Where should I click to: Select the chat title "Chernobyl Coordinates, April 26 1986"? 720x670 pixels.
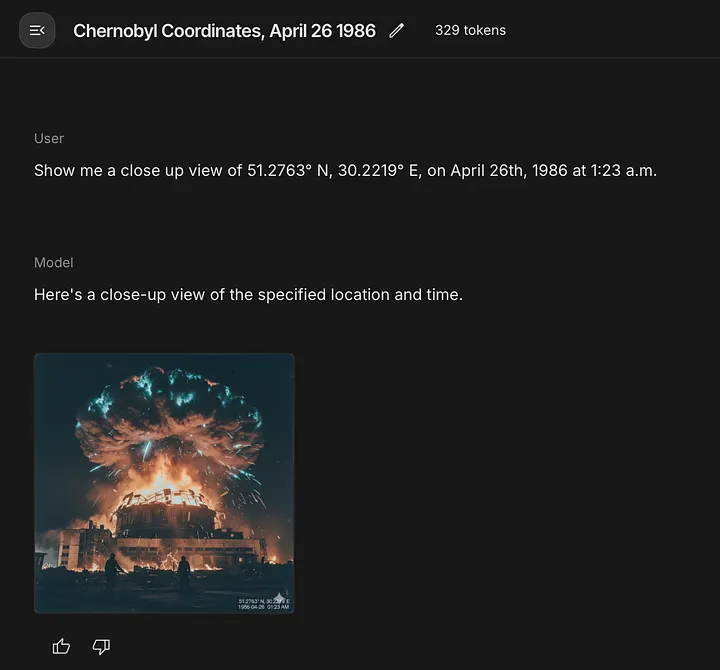224,30
